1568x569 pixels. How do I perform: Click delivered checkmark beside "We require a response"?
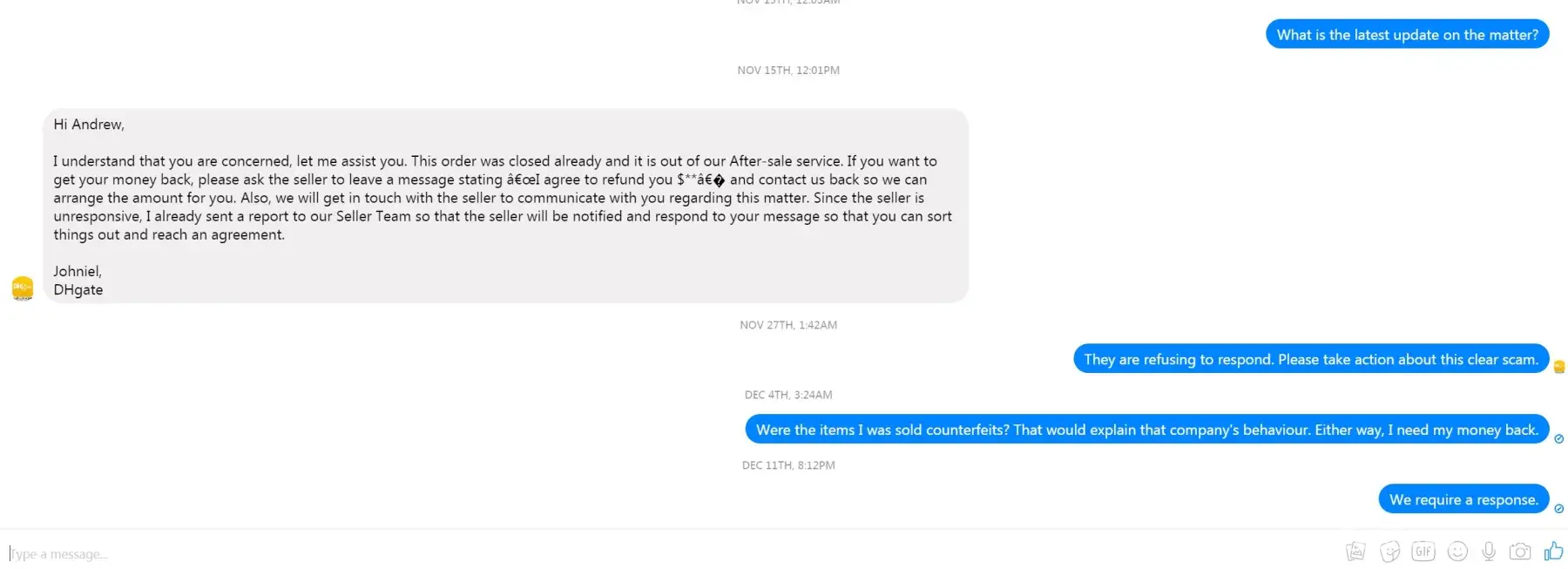pyautogui.click(x=1559, y=509)
